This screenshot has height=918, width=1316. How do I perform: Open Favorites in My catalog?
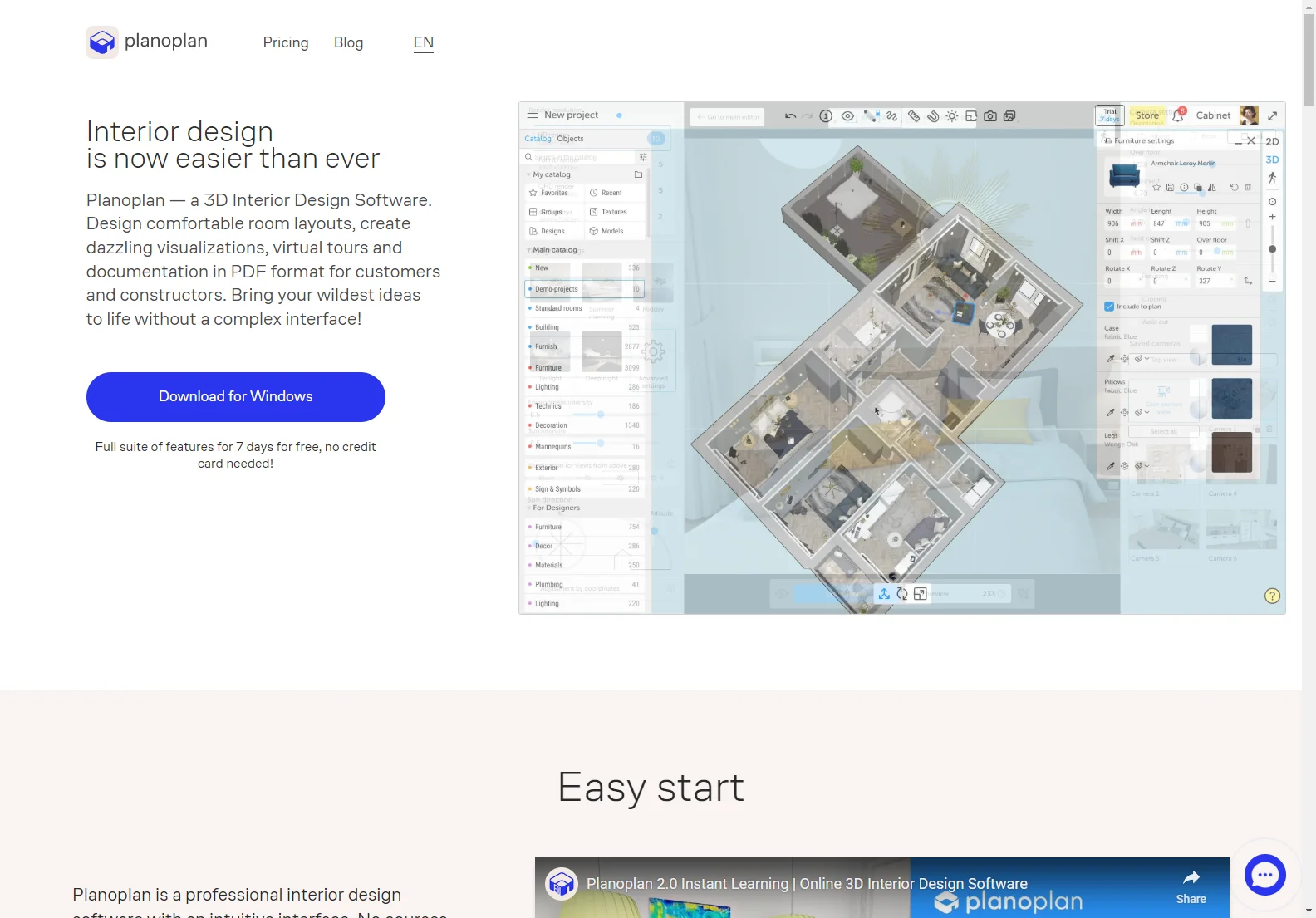pyautogui.click(x=553, y=193)
